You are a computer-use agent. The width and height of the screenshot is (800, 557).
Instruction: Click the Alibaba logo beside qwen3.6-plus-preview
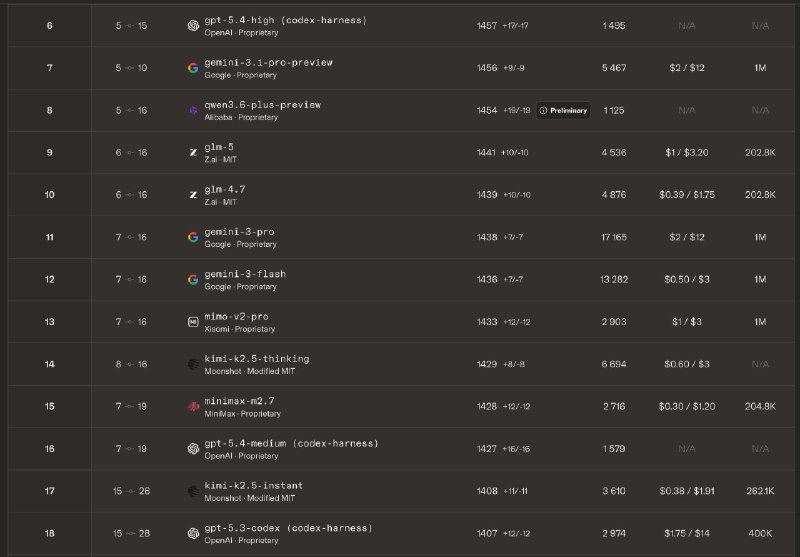[x=193, y=110]
